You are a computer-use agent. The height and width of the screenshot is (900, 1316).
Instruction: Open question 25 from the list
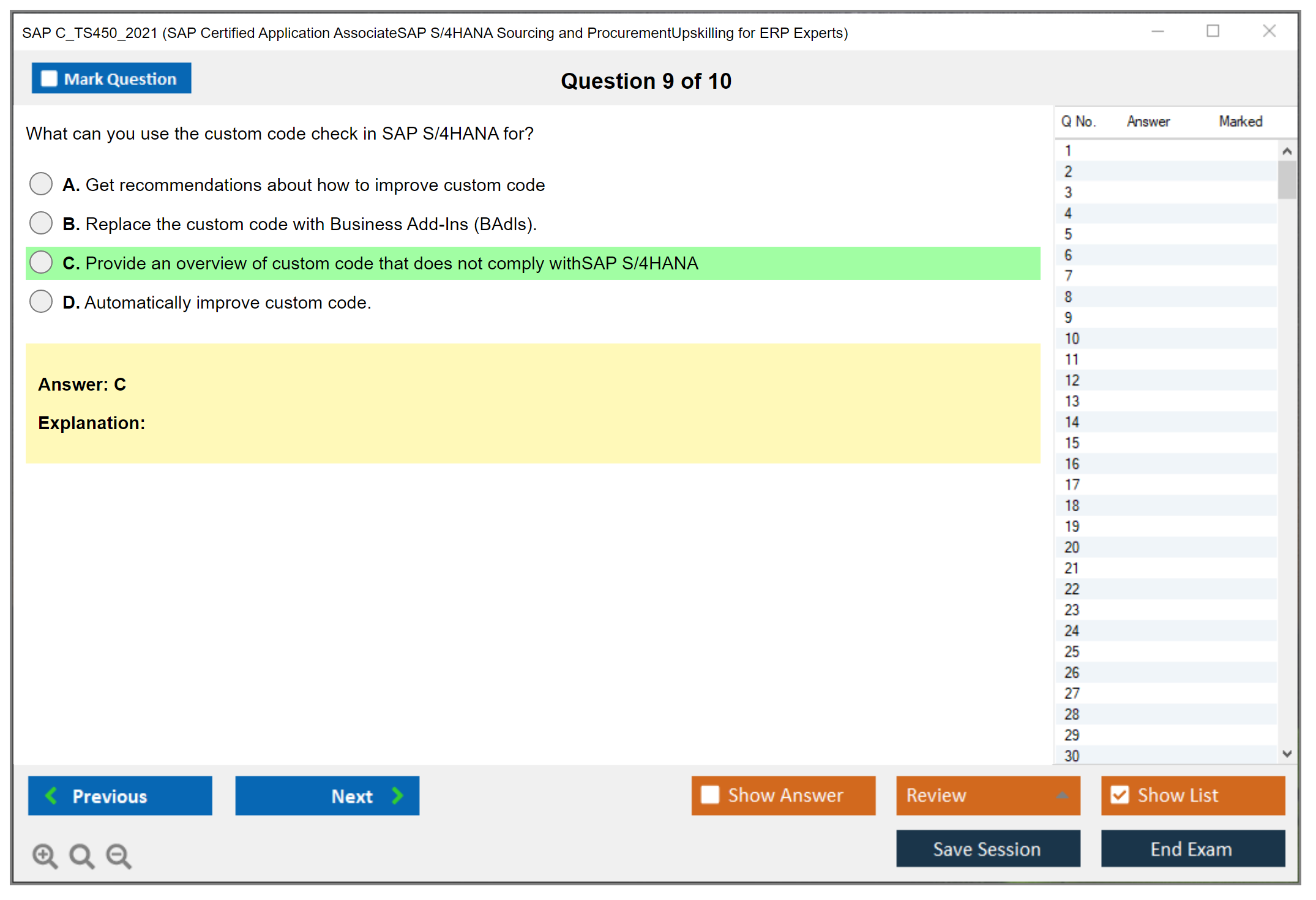pos(1072,651)
